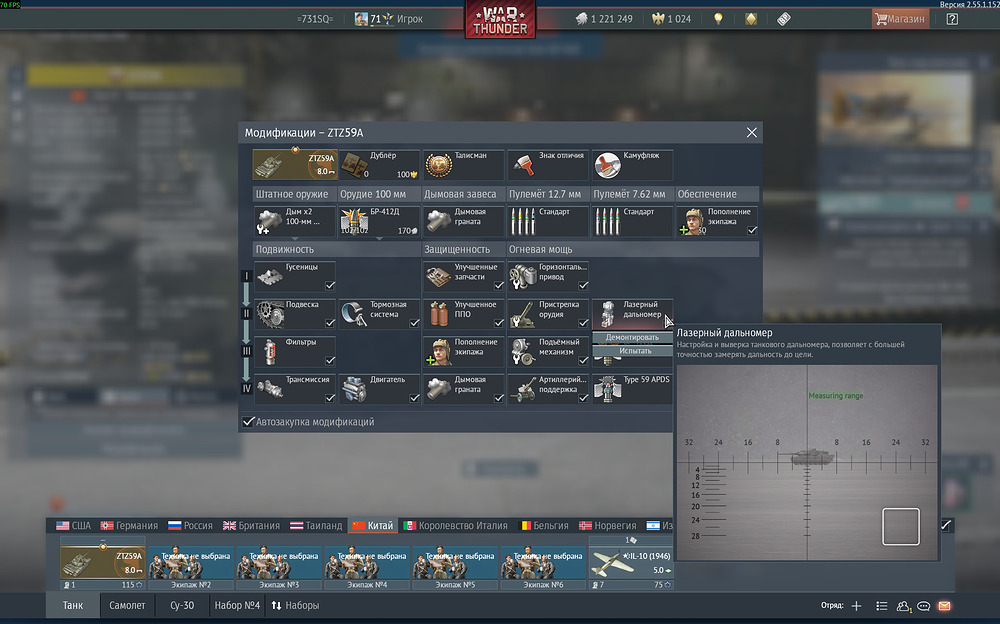Switch to Бельгия nation tab
The width and height of the screenshot is (1000, 624).
(544, 526)
